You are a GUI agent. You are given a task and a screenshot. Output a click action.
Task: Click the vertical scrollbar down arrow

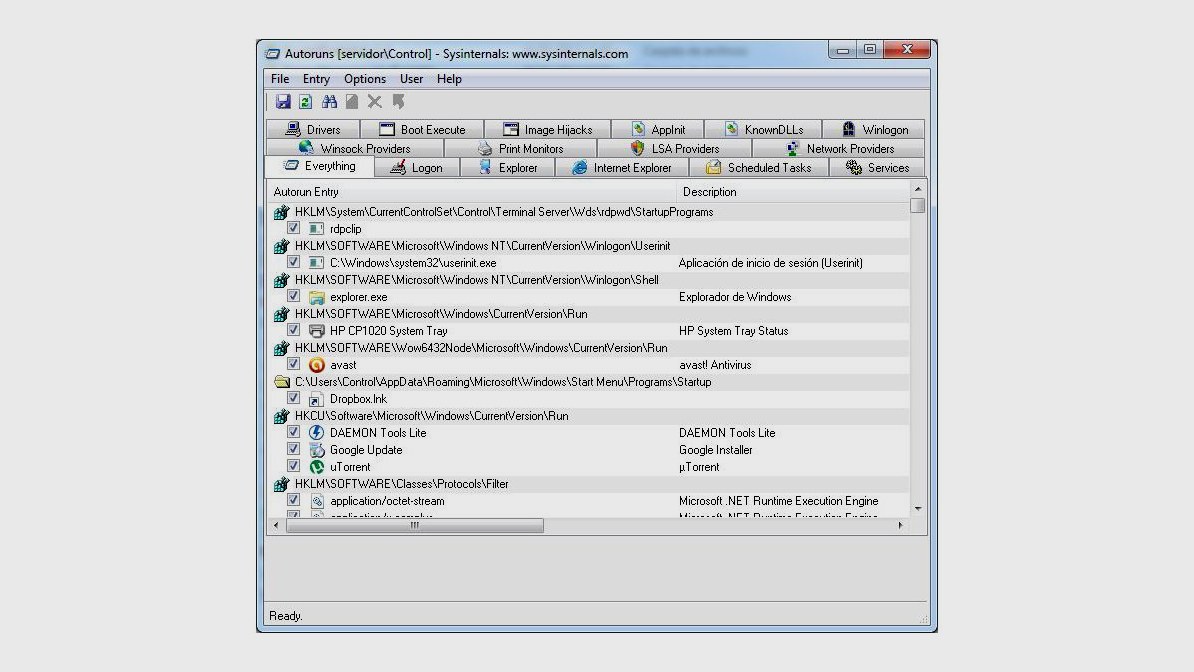tap(918, 508)
